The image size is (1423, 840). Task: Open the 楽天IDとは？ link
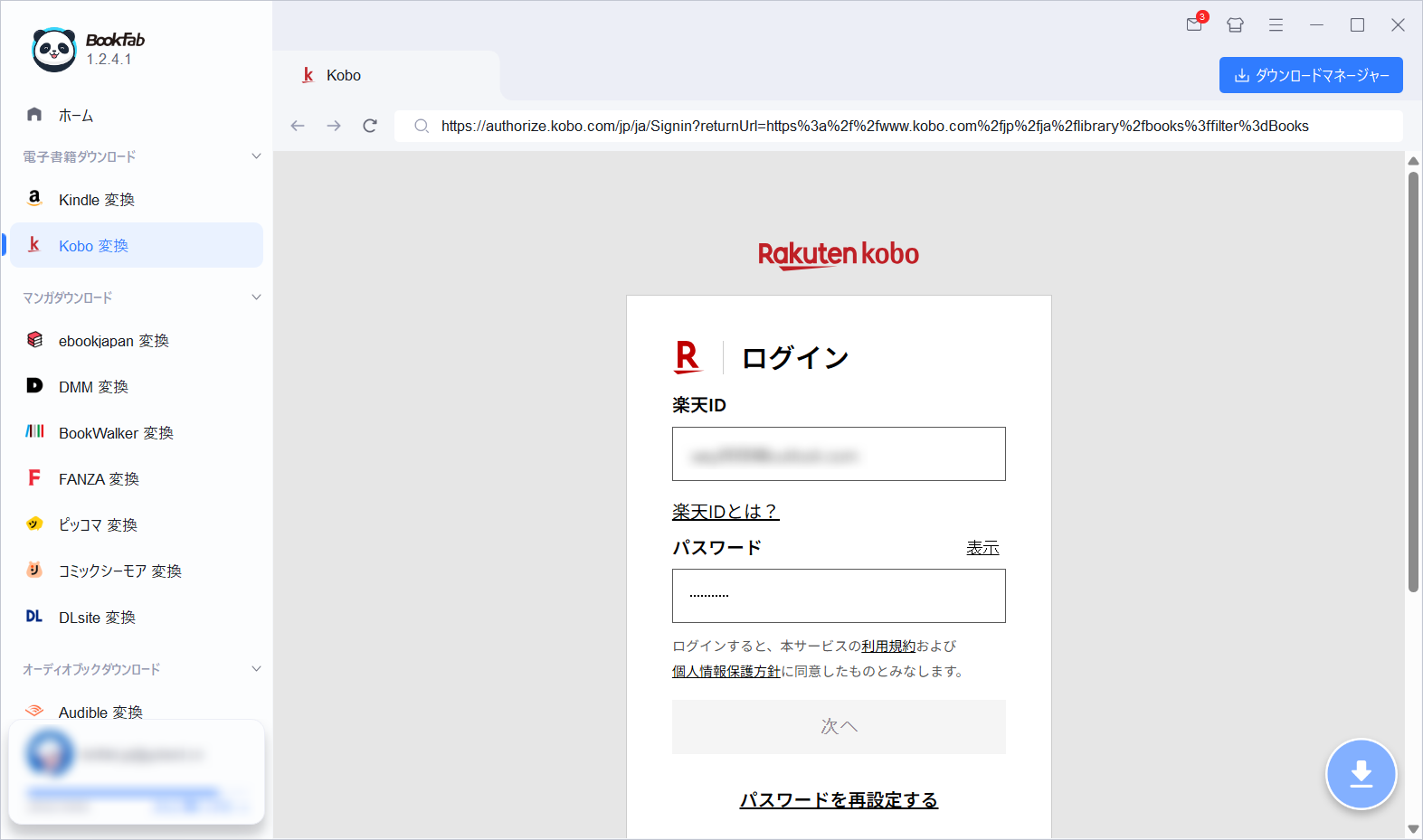(726, 512)
